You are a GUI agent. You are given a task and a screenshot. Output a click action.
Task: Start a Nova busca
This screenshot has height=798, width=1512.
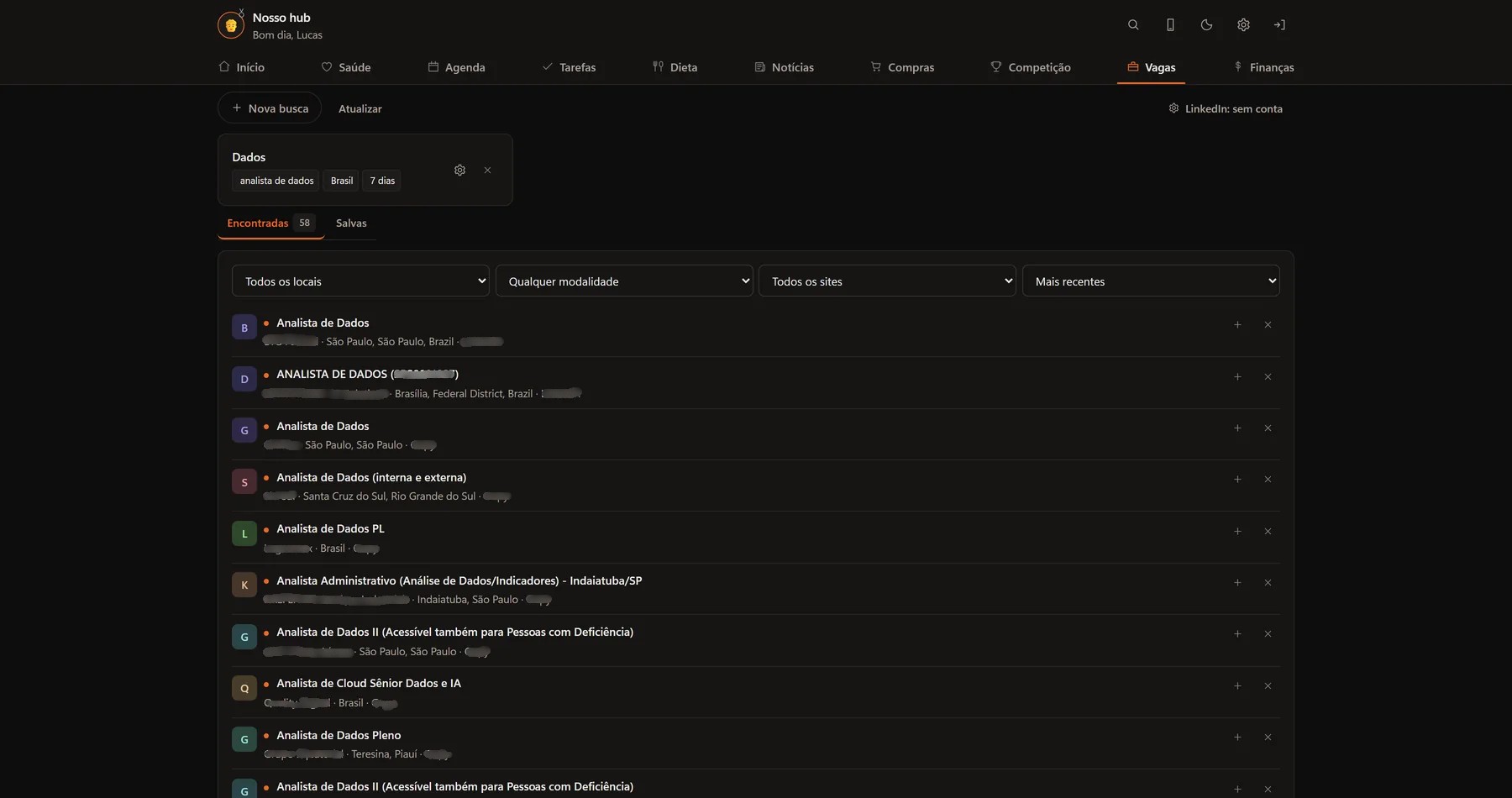(x=270, y=108)
